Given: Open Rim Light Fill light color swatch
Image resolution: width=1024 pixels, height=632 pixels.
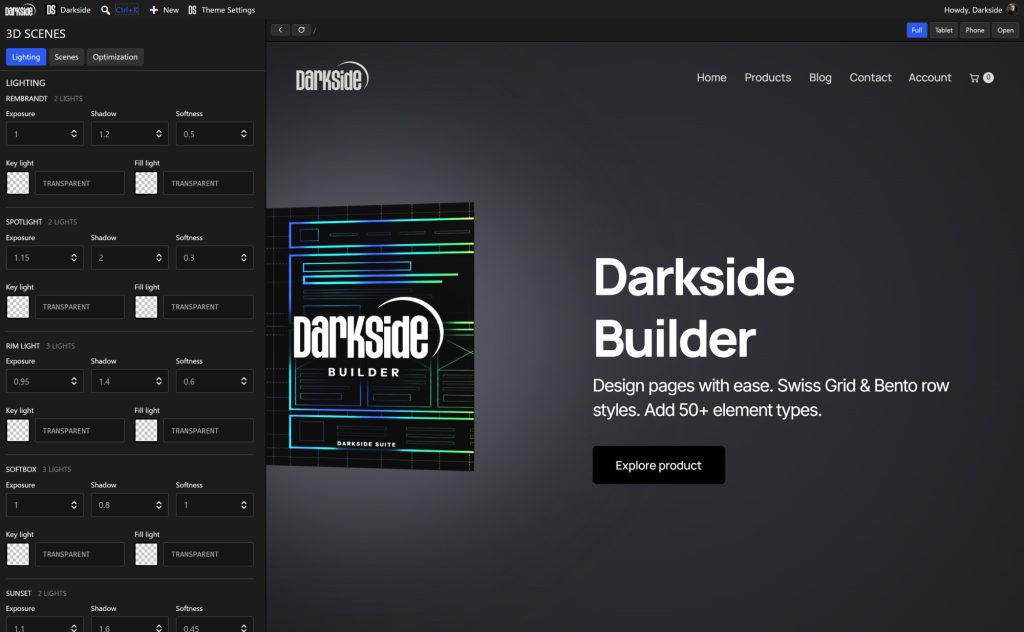Looking at the screenshot, I should coord(146,430).
